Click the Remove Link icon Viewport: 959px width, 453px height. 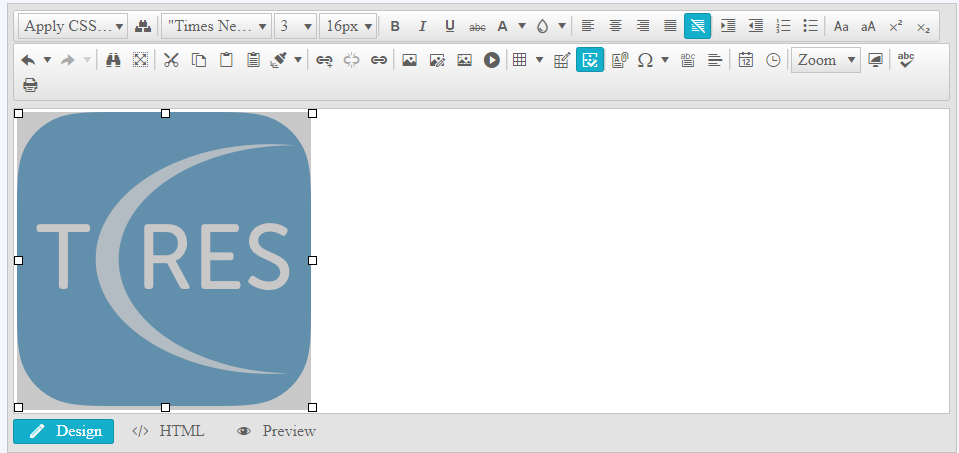click(352, 60)
